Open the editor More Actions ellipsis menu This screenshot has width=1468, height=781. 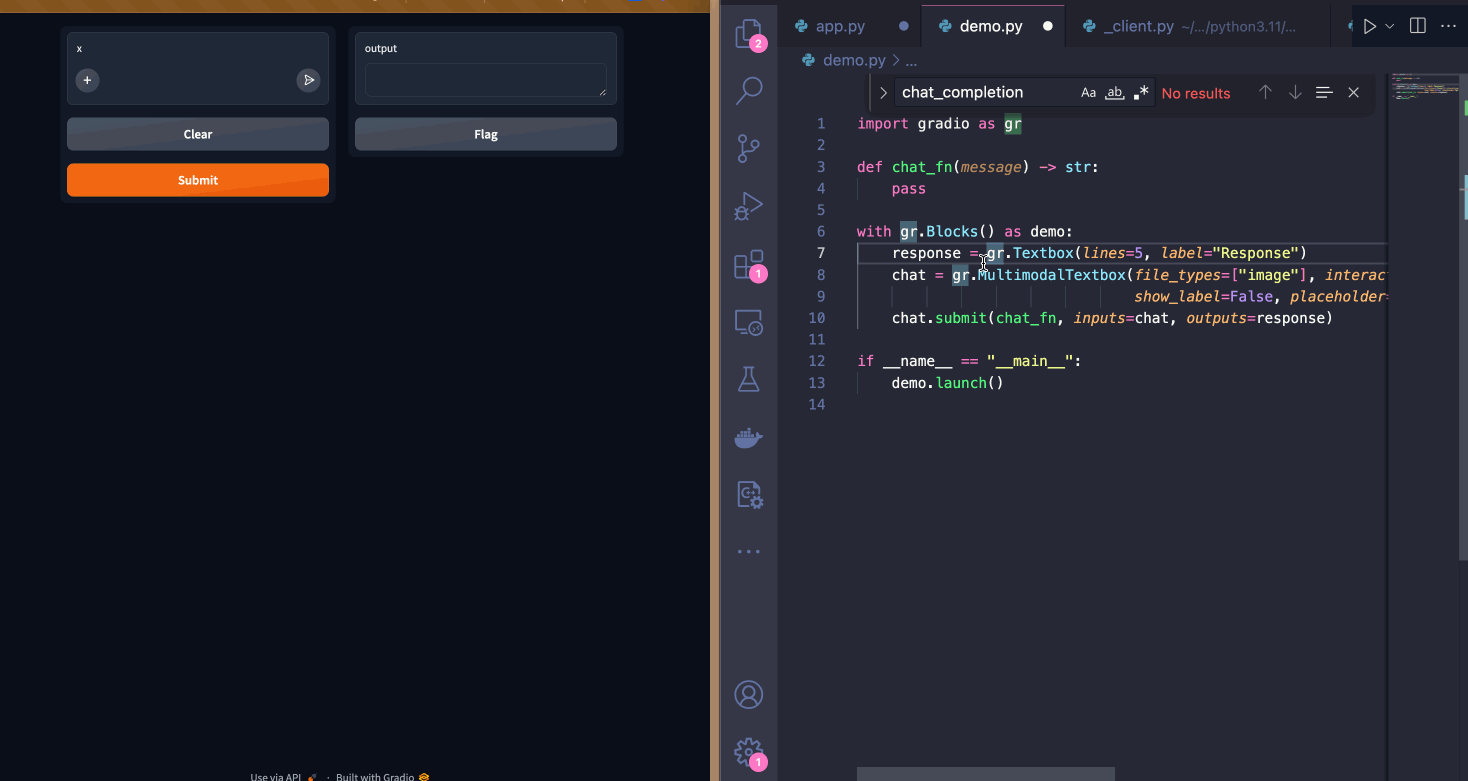coord(1447,27)
